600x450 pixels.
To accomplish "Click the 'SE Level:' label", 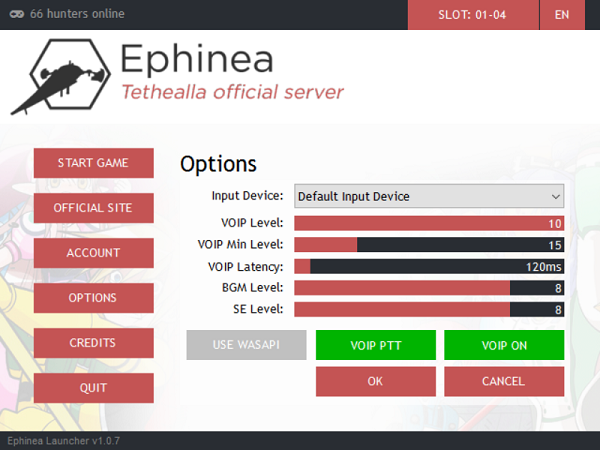I will coord(258,309).
